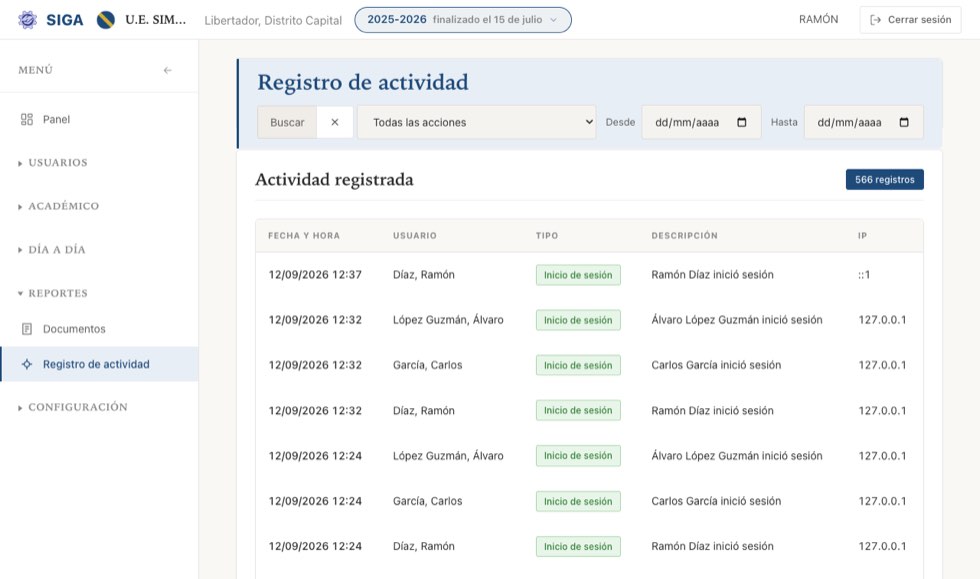Viewport: 980px width, 579px height.
Task: Click the Actividad registrada heading
Action: pyautogui.click(x=334, y=179)
